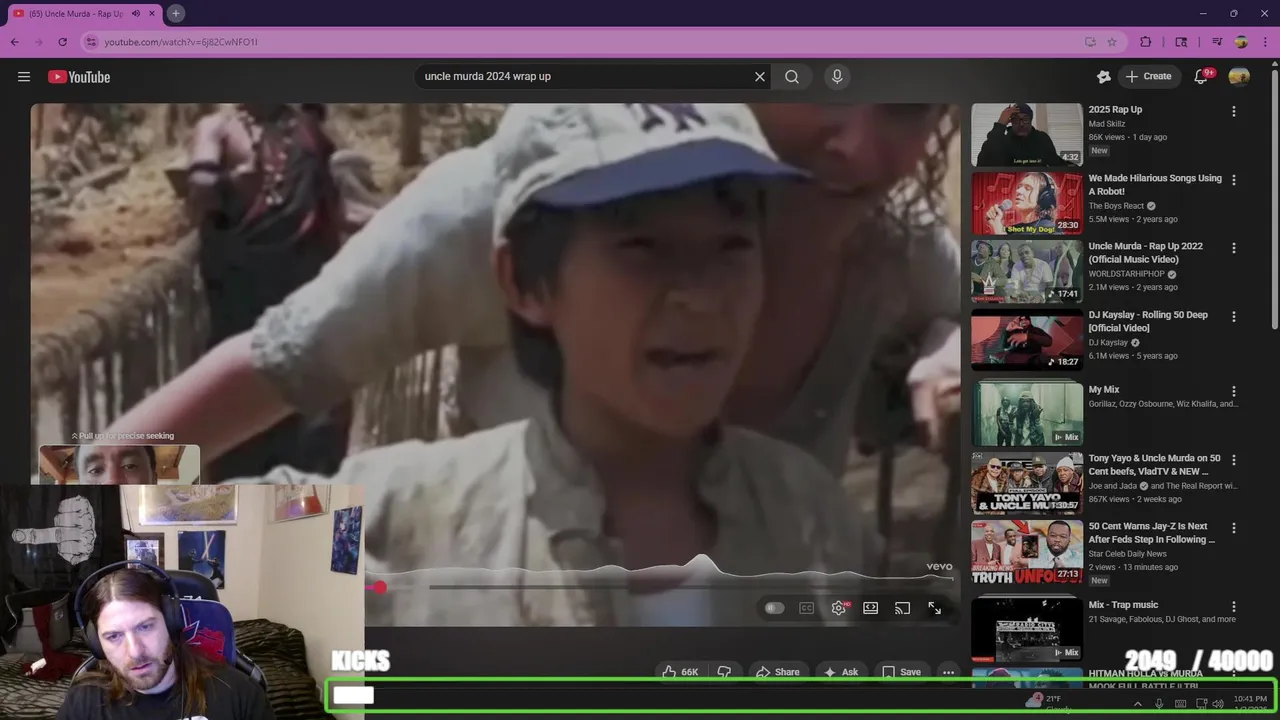Open a new browser tab
The image size is (1280, 720).
pyautogui.click(x=175, y=13)
